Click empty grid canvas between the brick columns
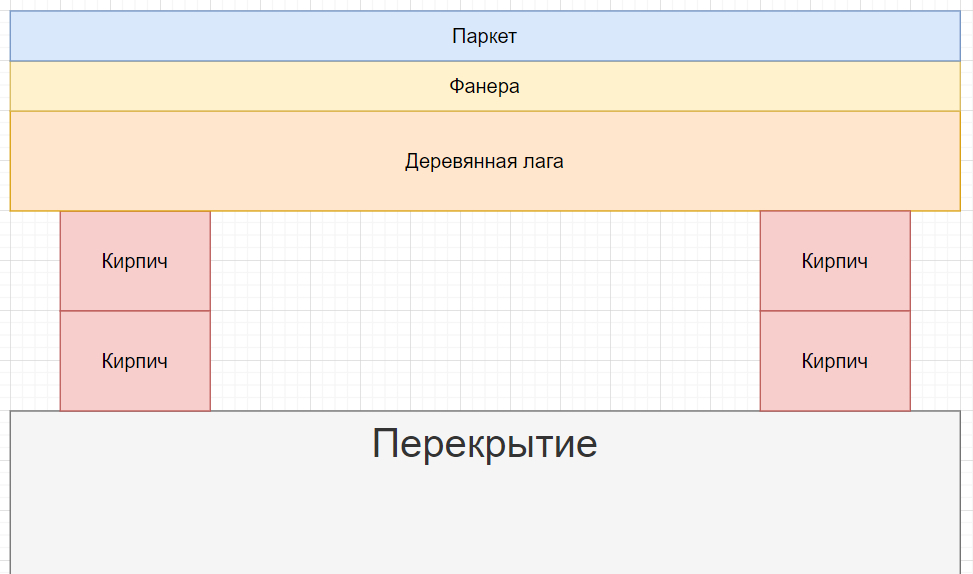This screenshot has width=973, height=574. 485,310
